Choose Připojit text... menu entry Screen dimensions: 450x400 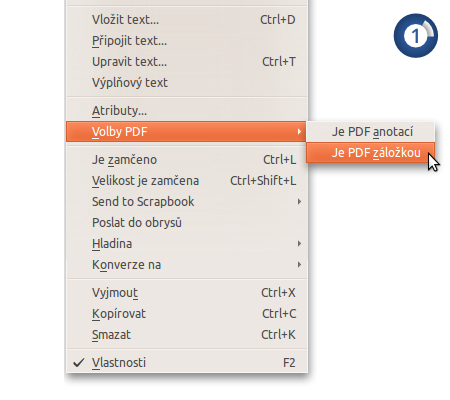click(x=186, y=41)
